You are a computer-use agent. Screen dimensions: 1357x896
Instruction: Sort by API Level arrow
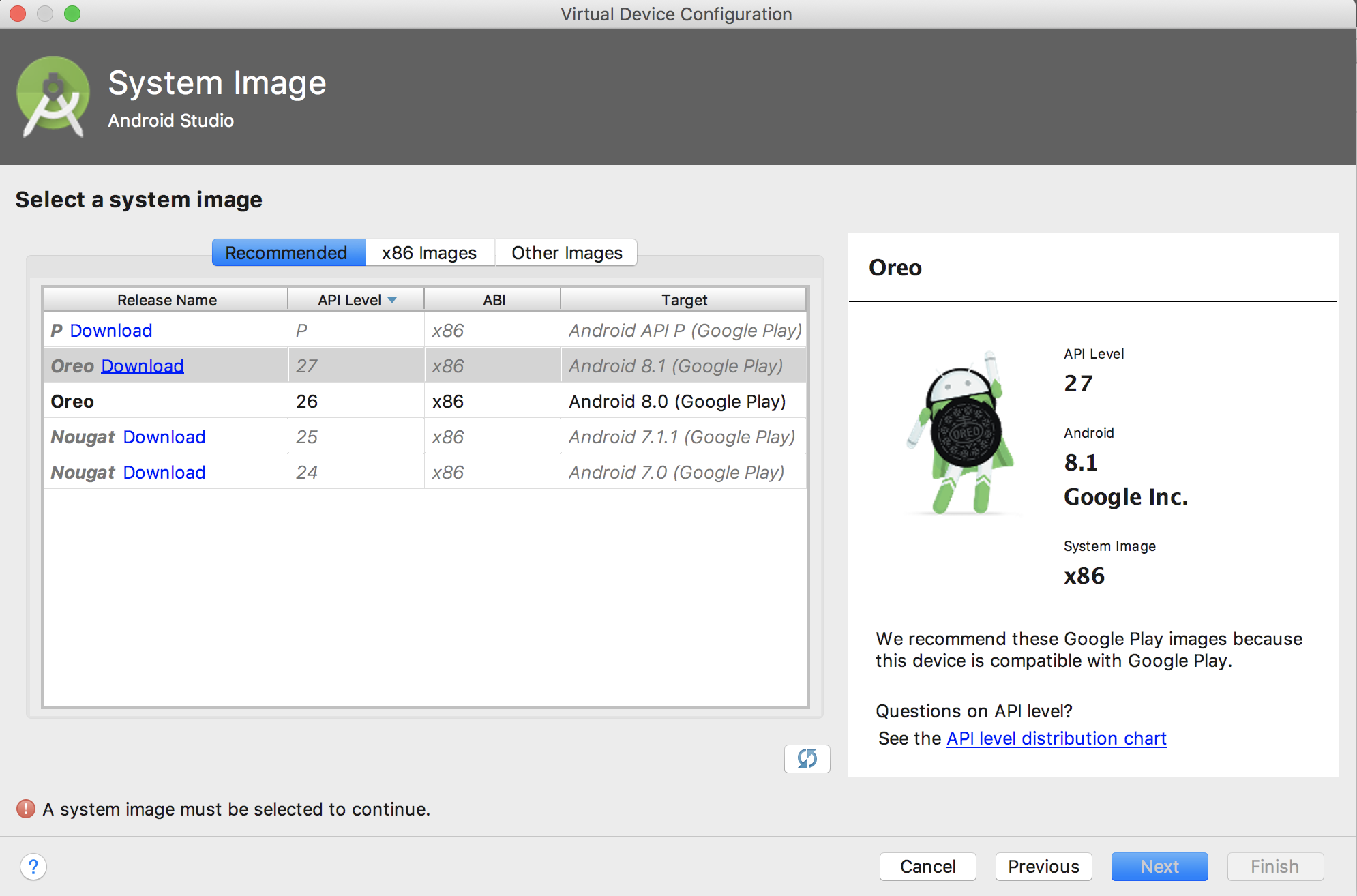pyautogui.click(x=392, y=300)
